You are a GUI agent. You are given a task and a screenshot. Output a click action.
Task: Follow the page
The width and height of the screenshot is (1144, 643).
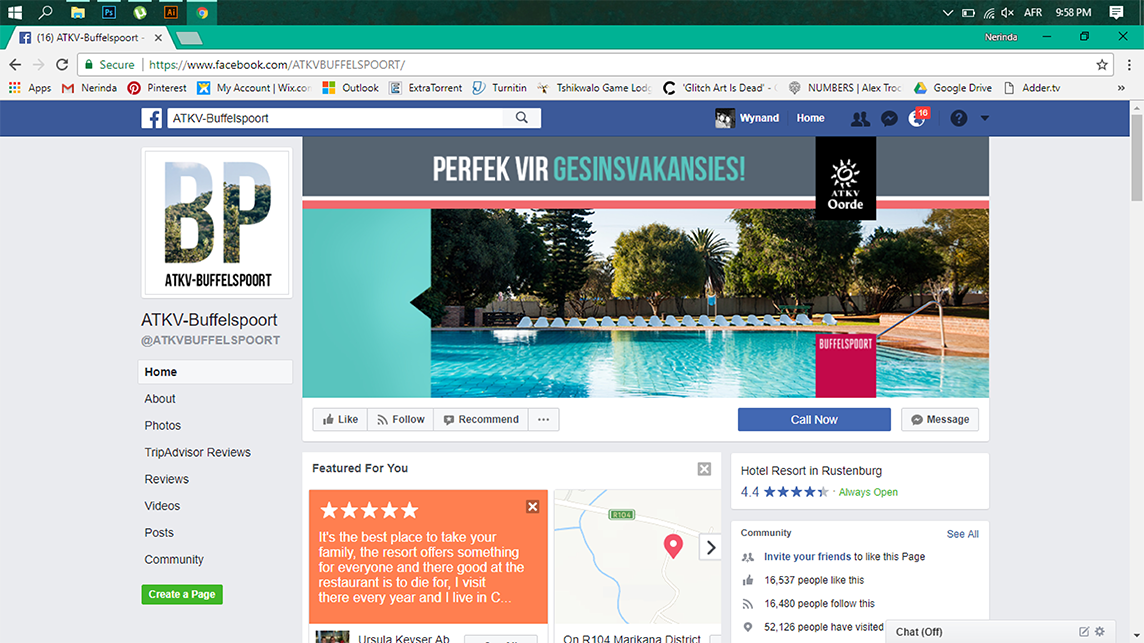[401, 420]
